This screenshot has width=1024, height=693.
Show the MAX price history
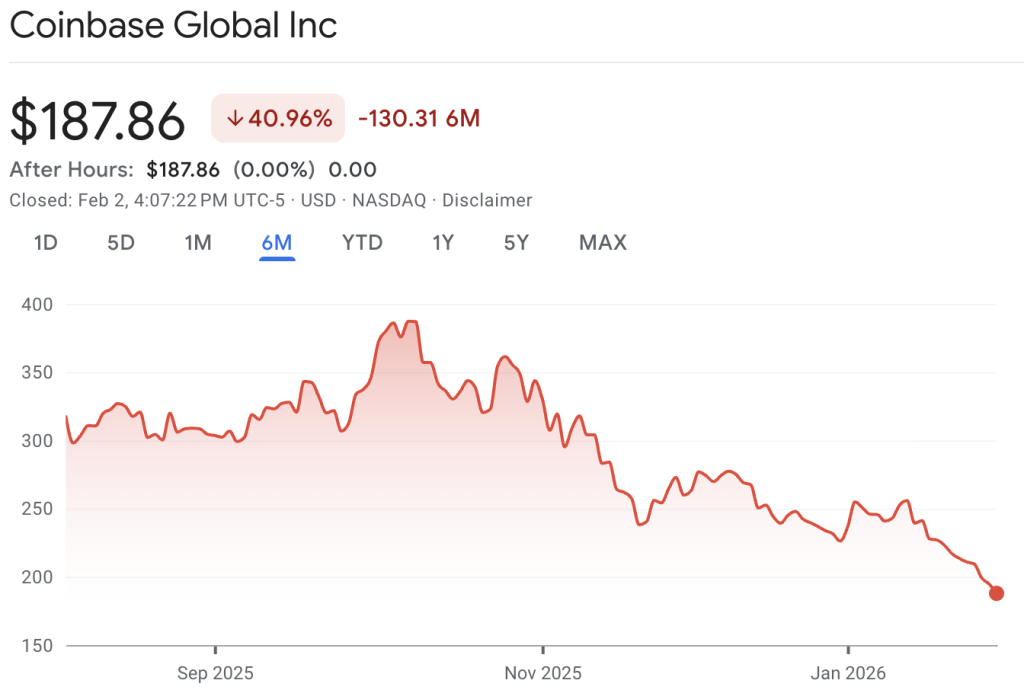point(603,243)
